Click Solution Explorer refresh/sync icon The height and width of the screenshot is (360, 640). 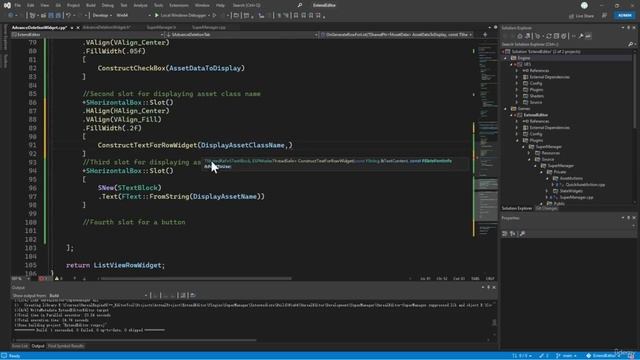[549, 36]
